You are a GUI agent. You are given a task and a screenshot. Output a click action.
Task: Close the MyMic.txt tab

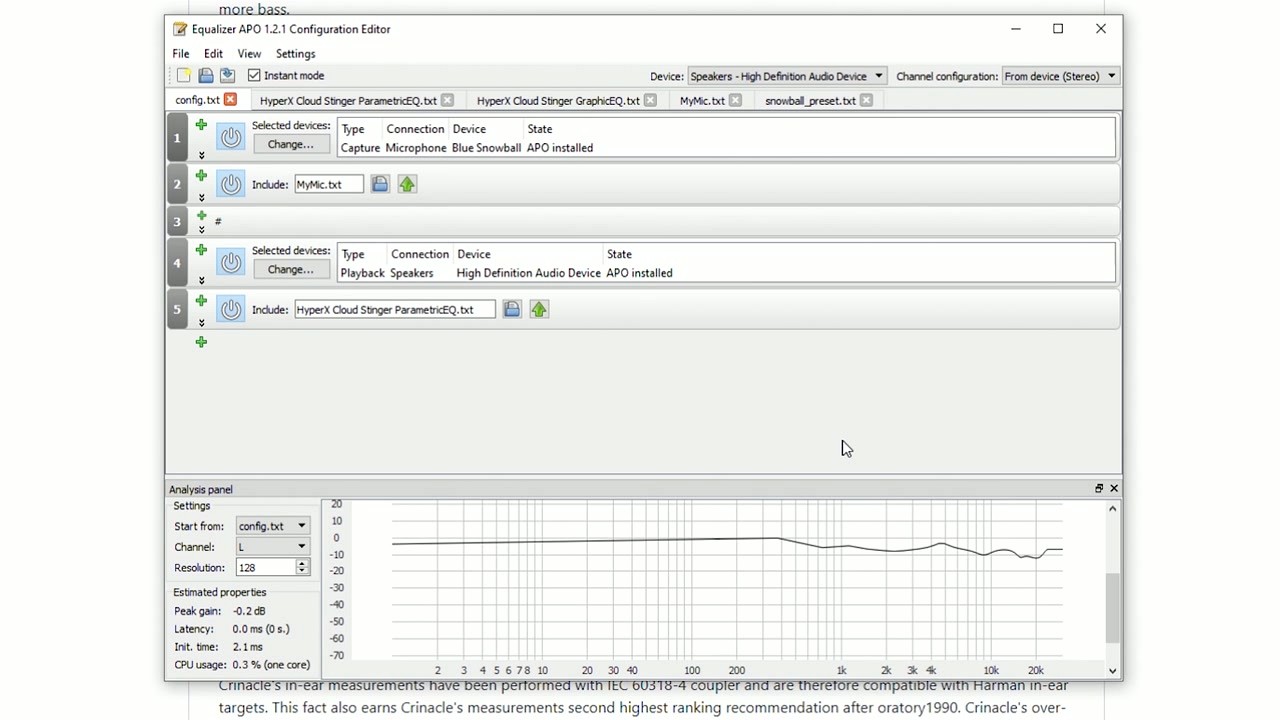735,100
